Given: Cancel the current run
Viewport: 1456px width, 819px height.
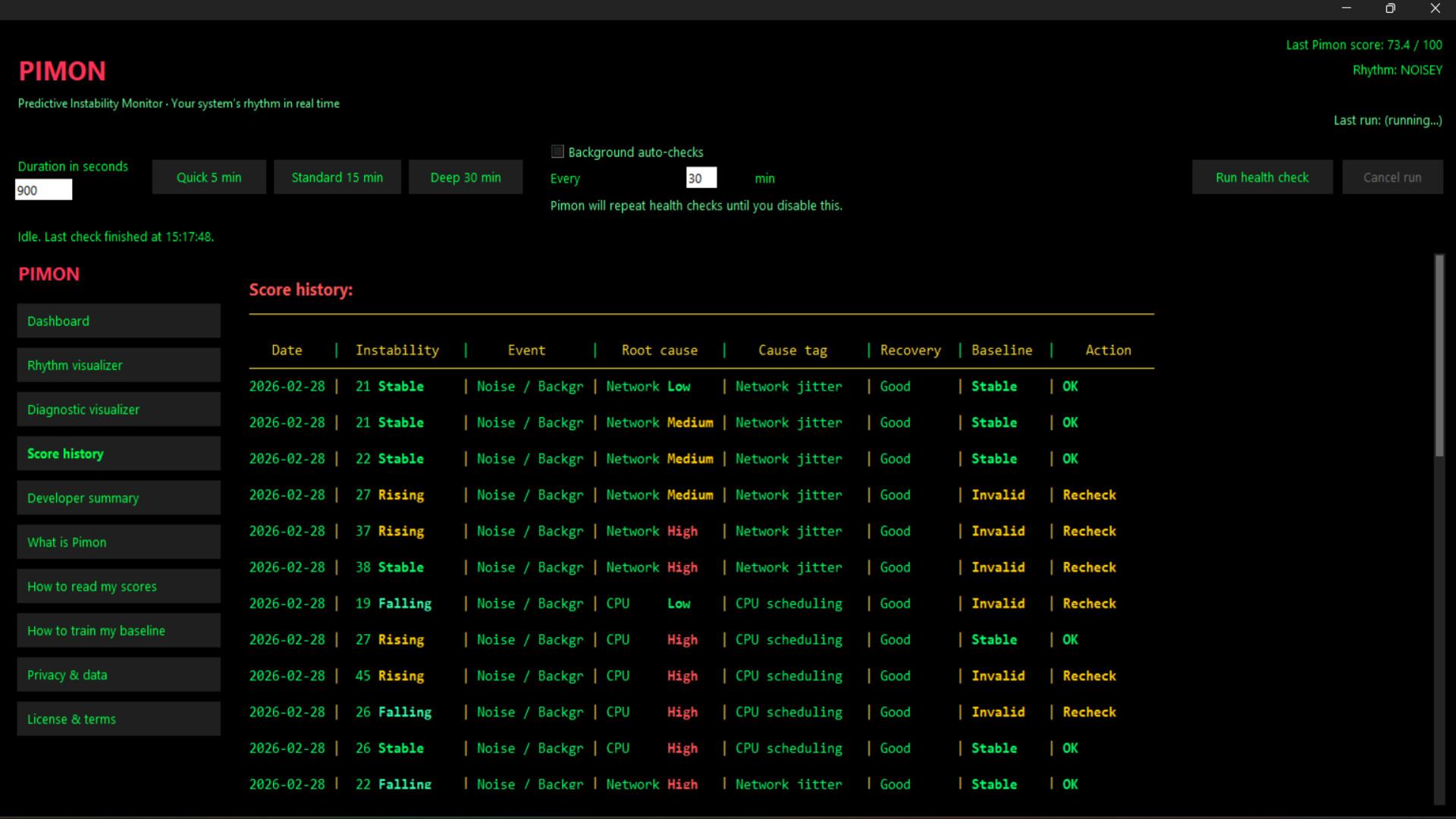Looking at the screenshot, I should [x=1392, y=177].
